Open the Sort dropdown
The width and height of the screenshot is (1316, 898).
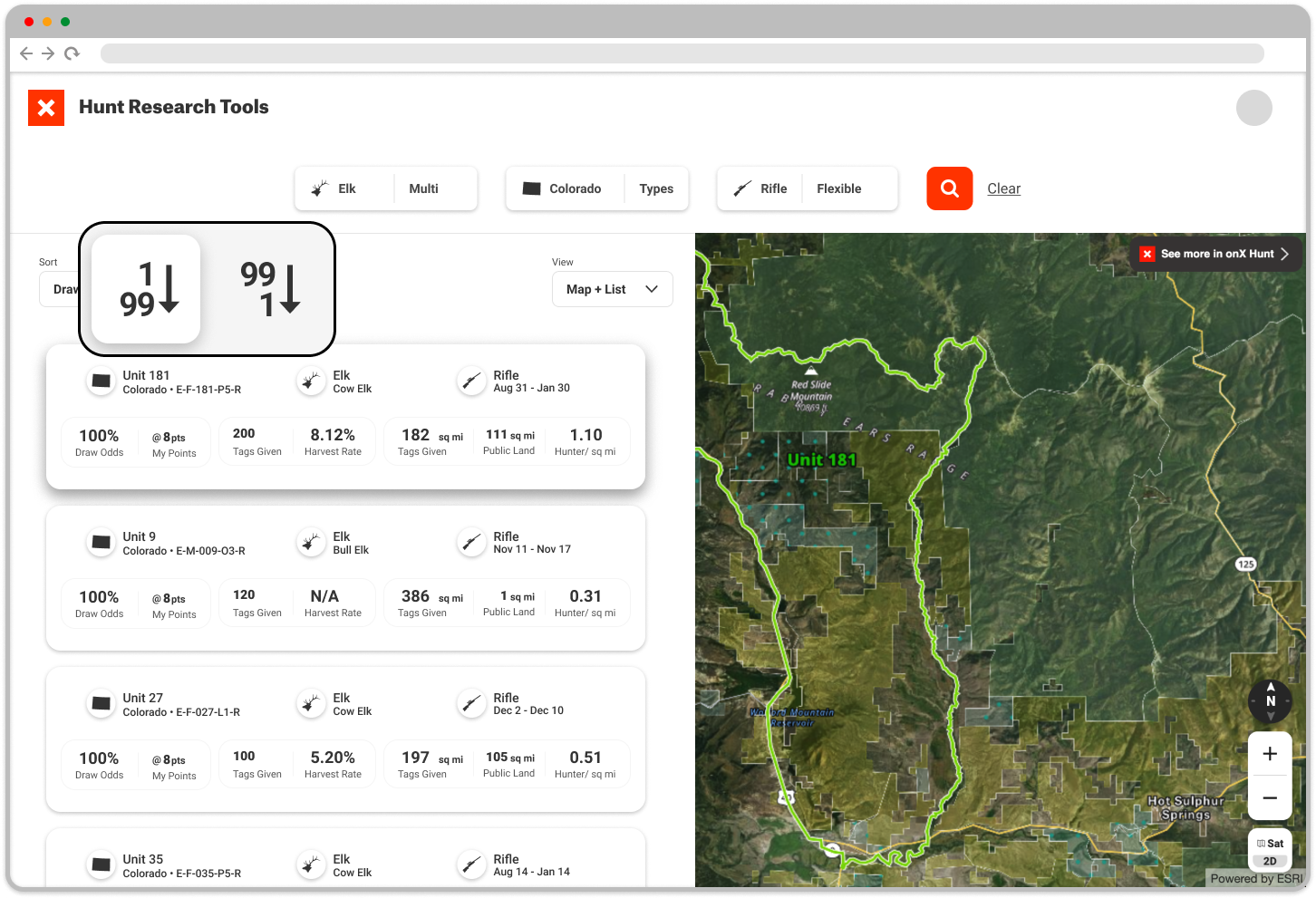(x=60, y=289)
